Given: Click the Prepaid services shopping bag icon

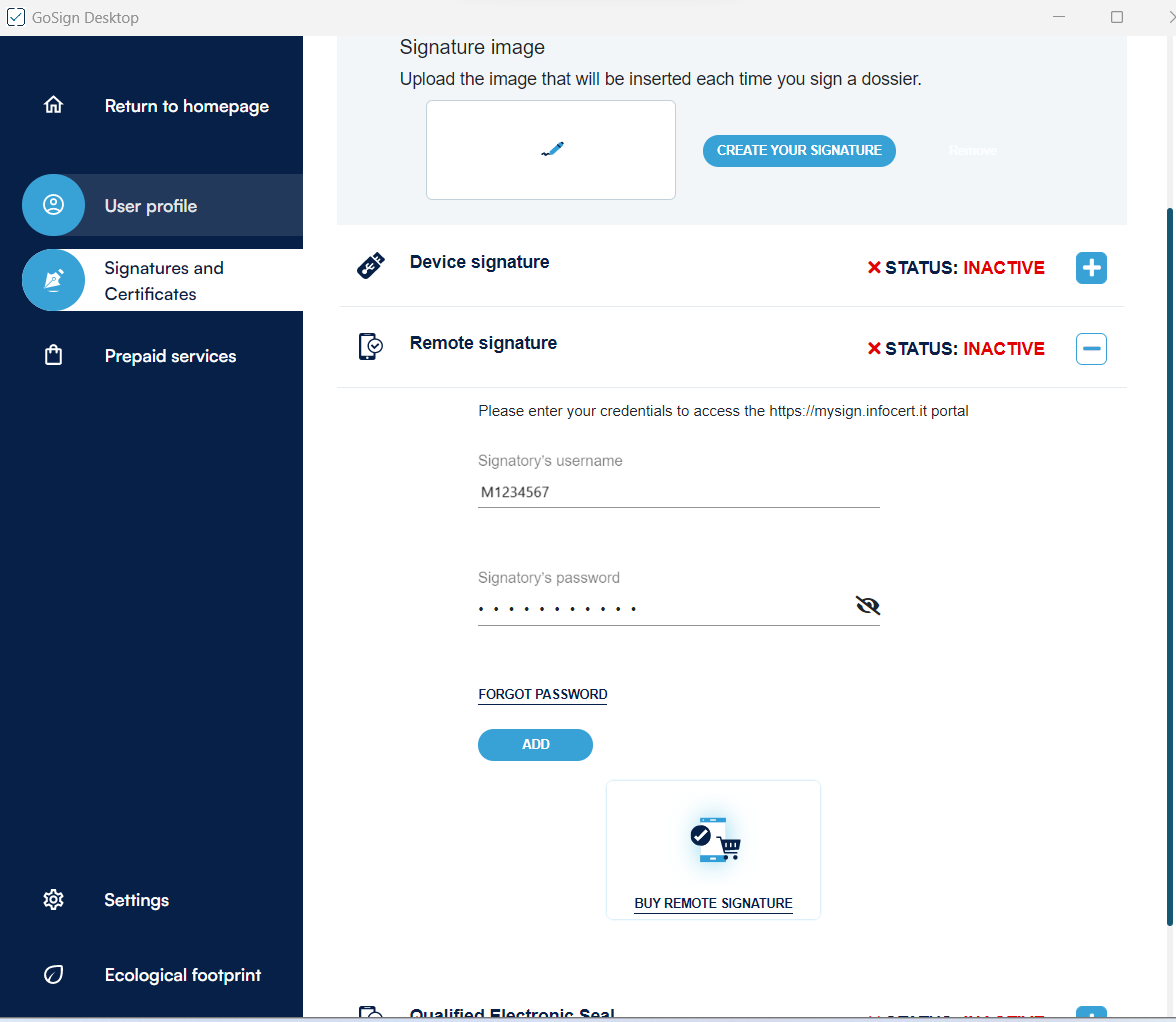Looking at the screenshot, I should [x=54, y=356].
